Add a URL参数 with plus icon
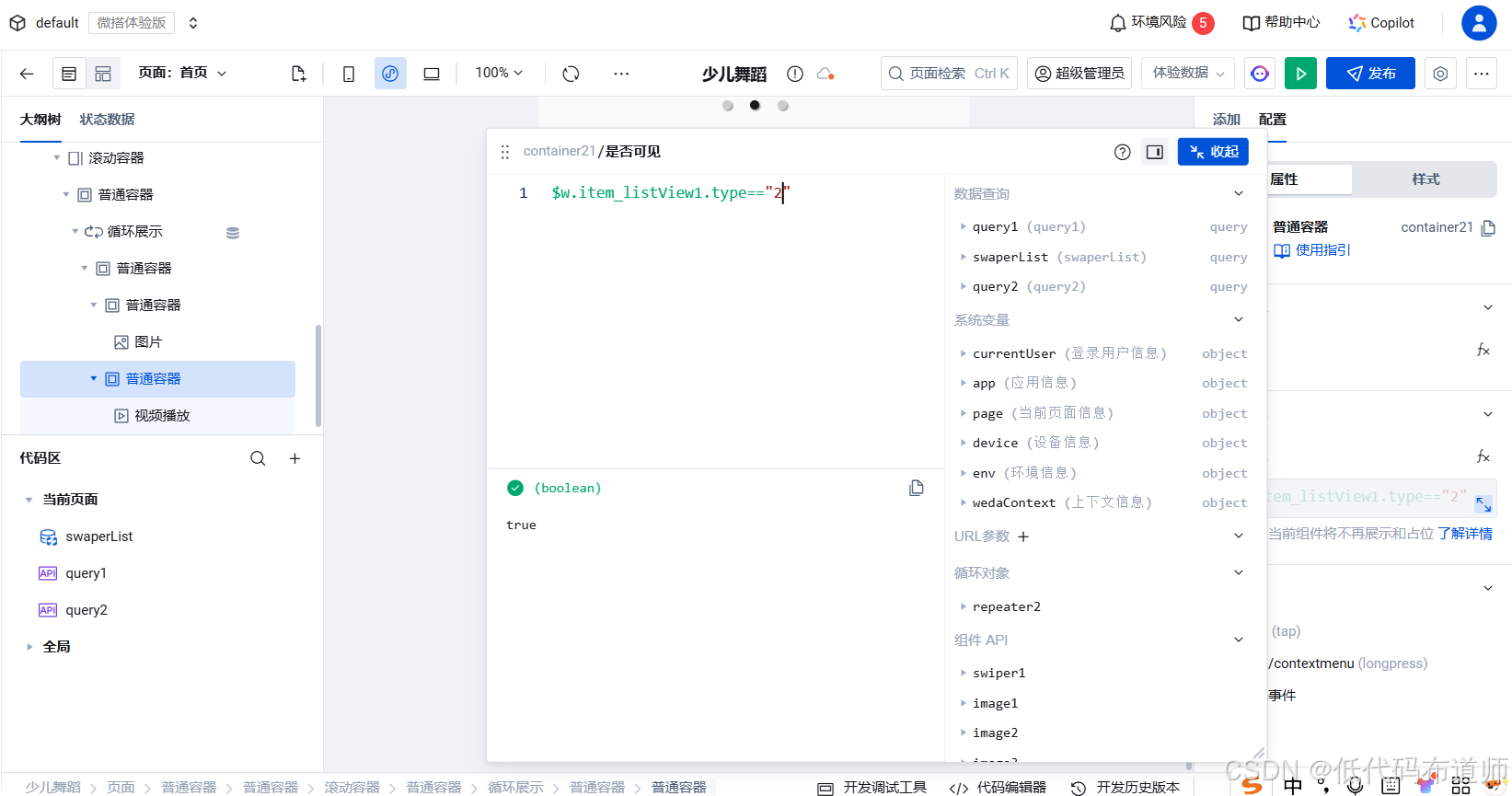This screenshot has height=796, width=1512. point(1023,536)
